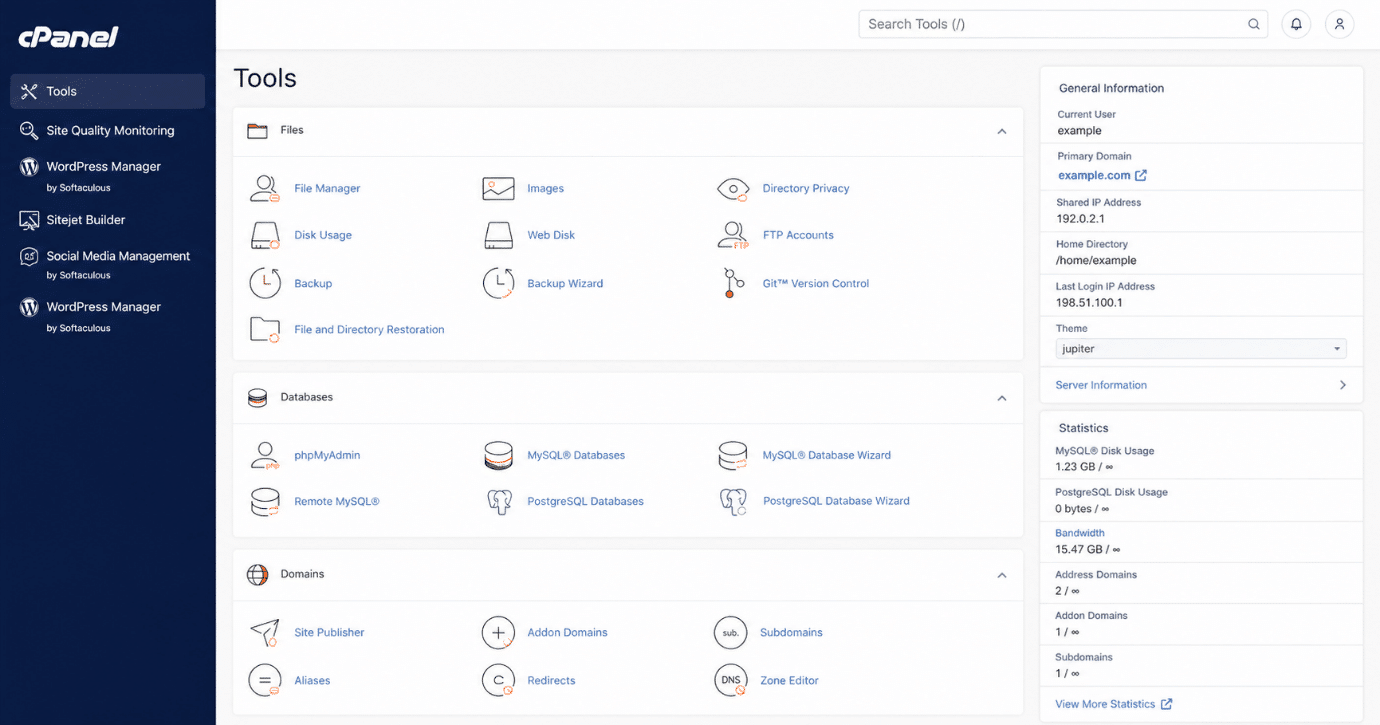Viewport: 1380px width, 725px height.
Task: Click the Redirects icon
Action: pyautogui.click(x=498, y=680)
